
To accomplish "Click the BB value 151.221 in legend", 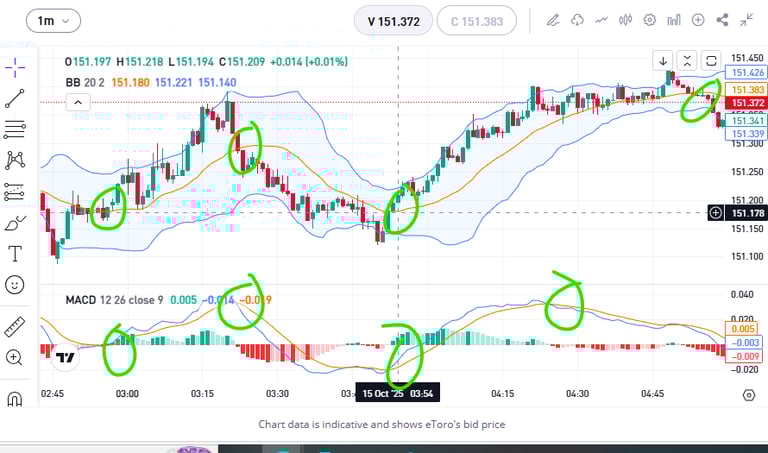I will coord(173,82).
